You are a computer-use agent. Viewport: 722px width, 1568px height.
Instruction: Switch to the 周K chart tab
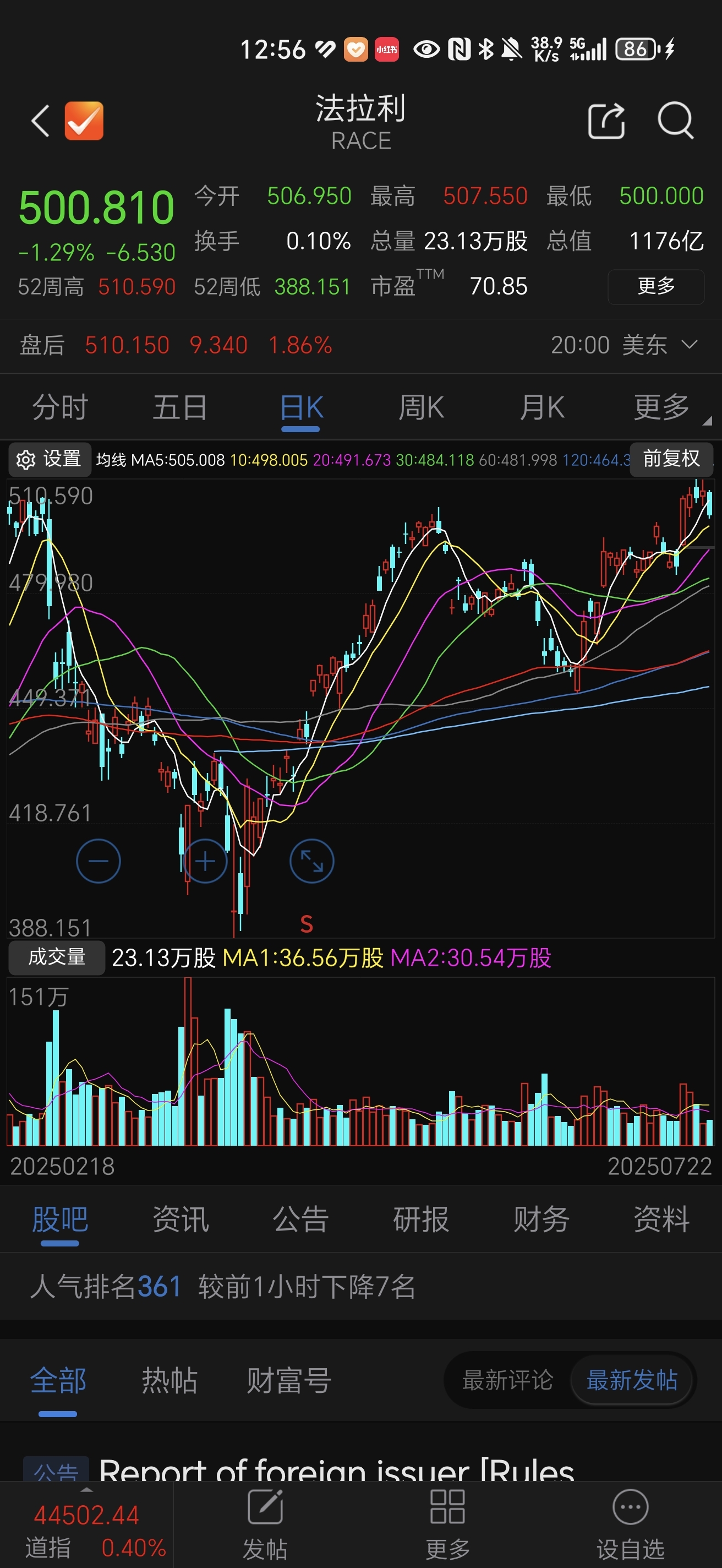point(421,407)
